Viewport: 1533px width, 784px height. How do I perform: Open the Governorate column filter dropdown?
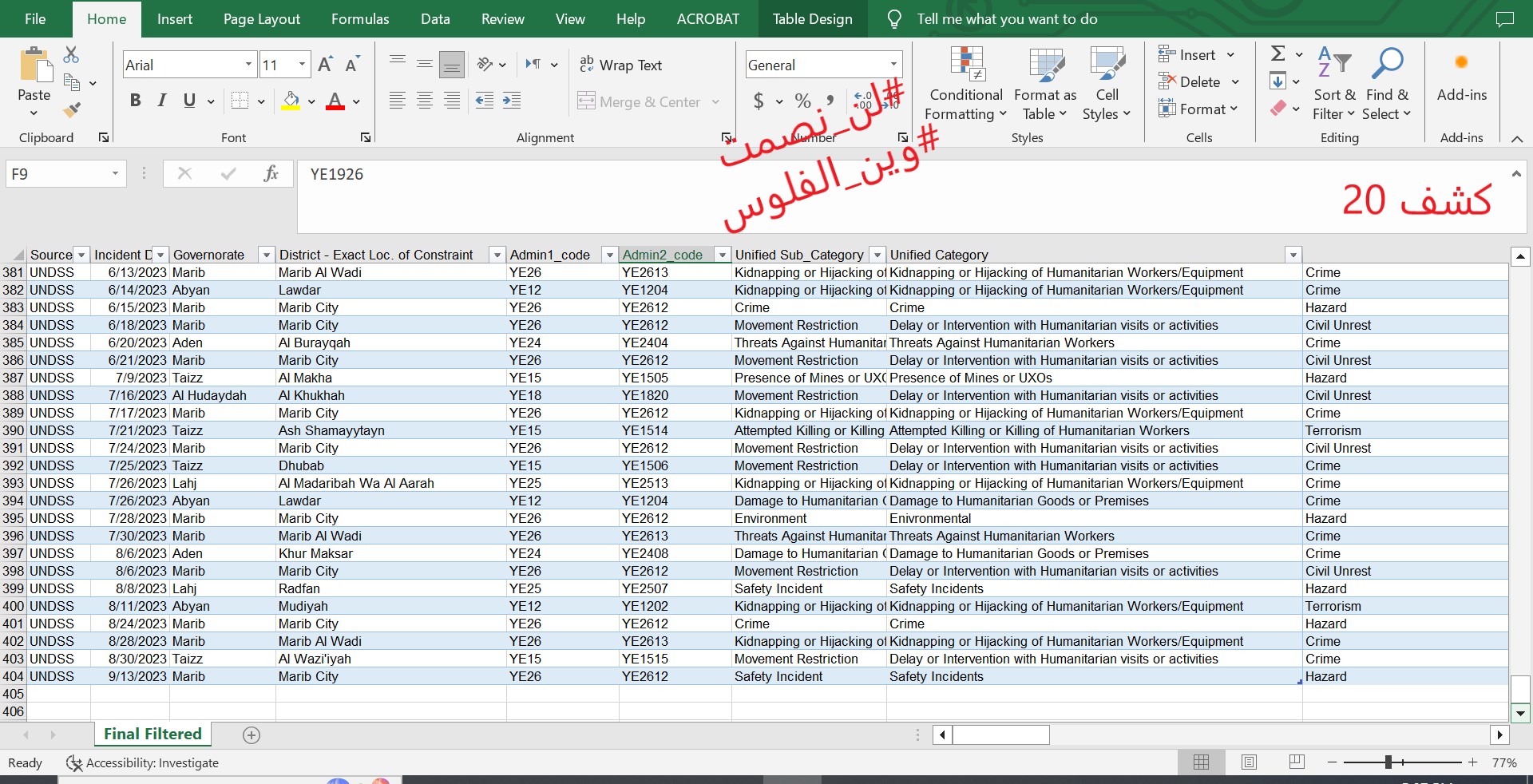[267, 255]
